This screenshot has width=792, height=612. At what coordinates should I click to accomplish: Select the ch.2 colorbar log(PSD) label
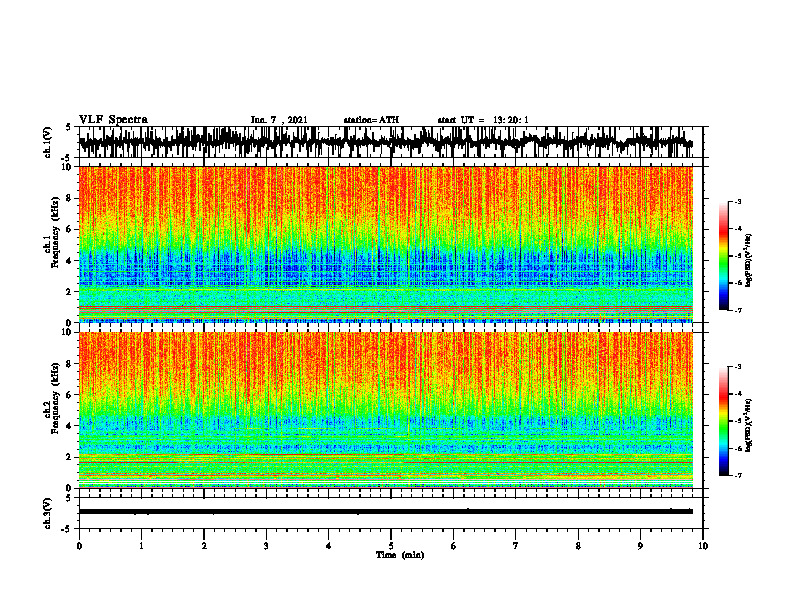tap(748, 425)
